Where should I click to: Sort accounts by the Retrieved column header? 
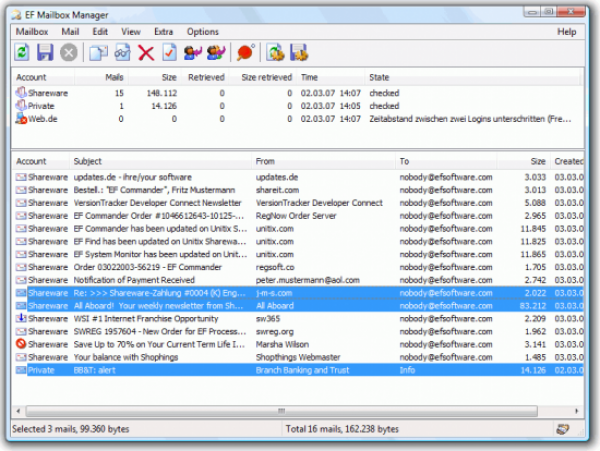pyautogui.click(x=205, y=77)
